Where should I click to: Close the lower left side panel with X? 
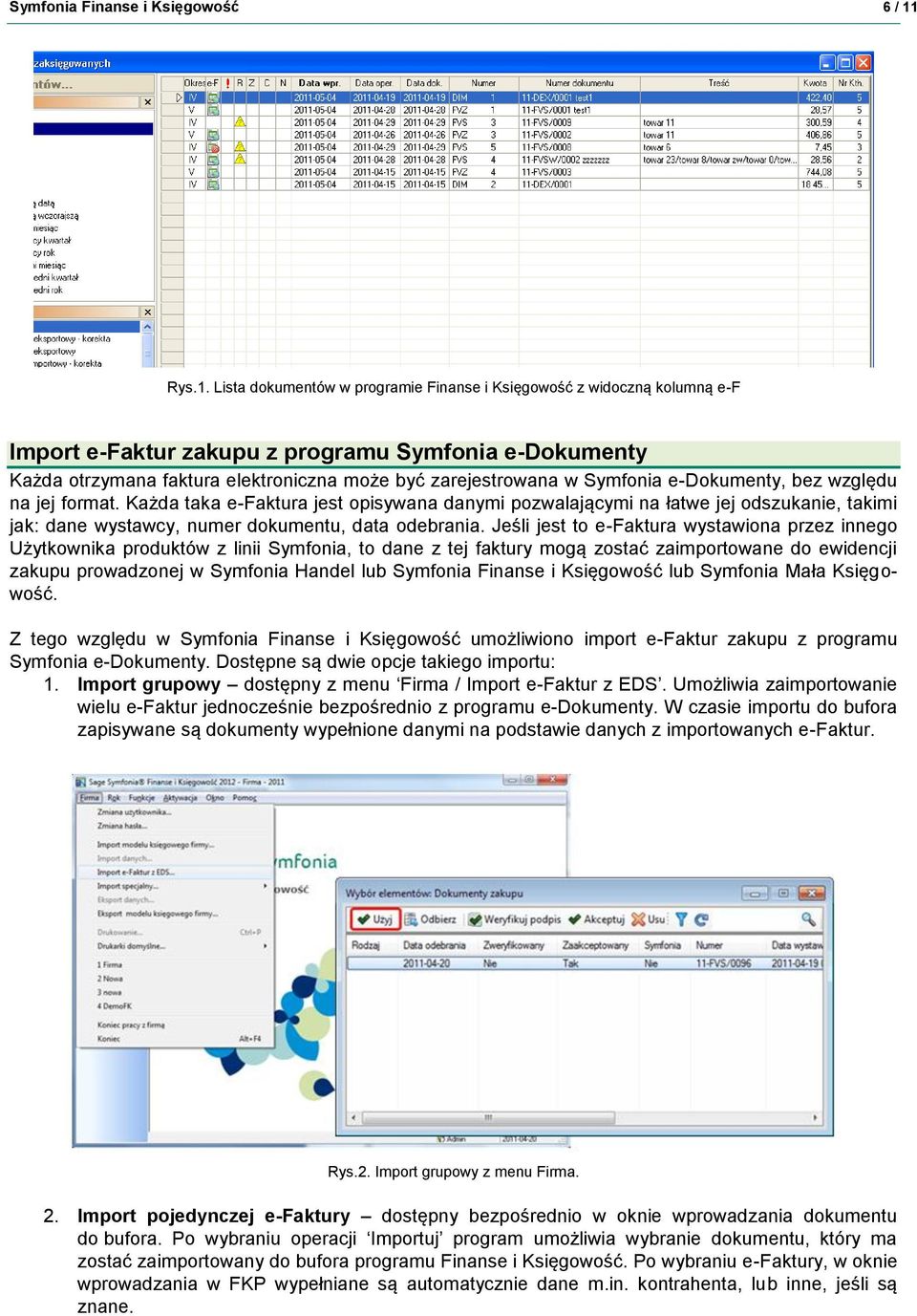tap(147, 313)
